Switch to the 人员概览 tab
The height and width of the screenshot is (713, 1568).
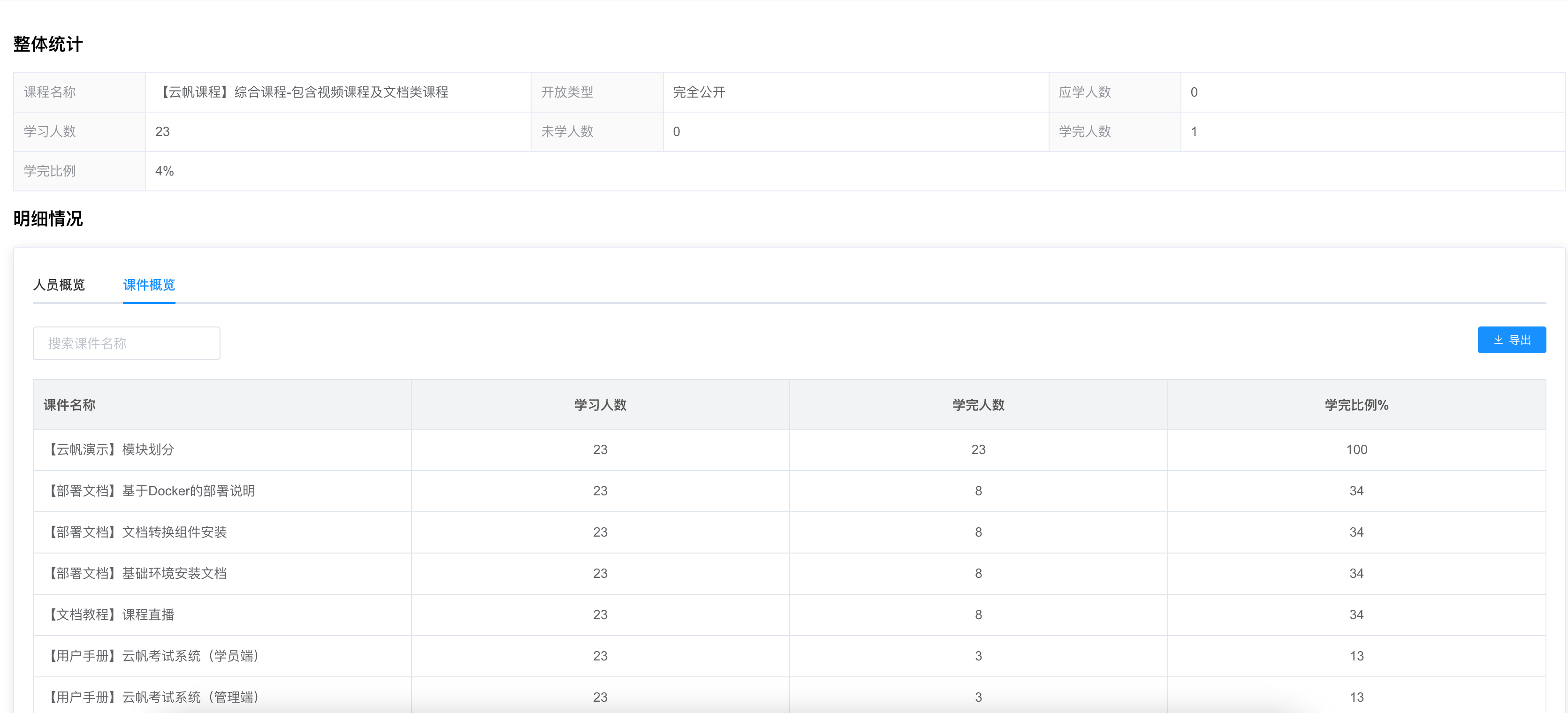click(x=59, y=285)
